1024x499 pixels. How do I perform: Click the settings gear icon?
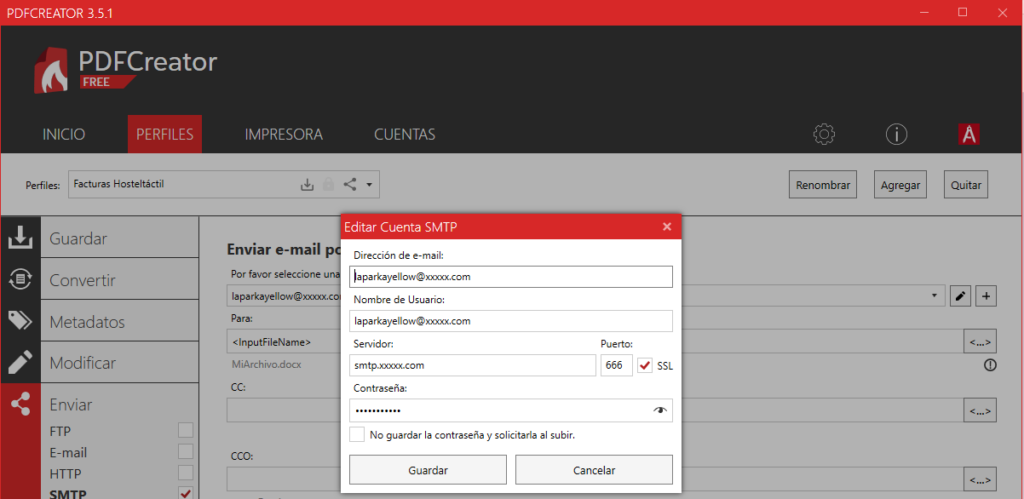[824, 134]
